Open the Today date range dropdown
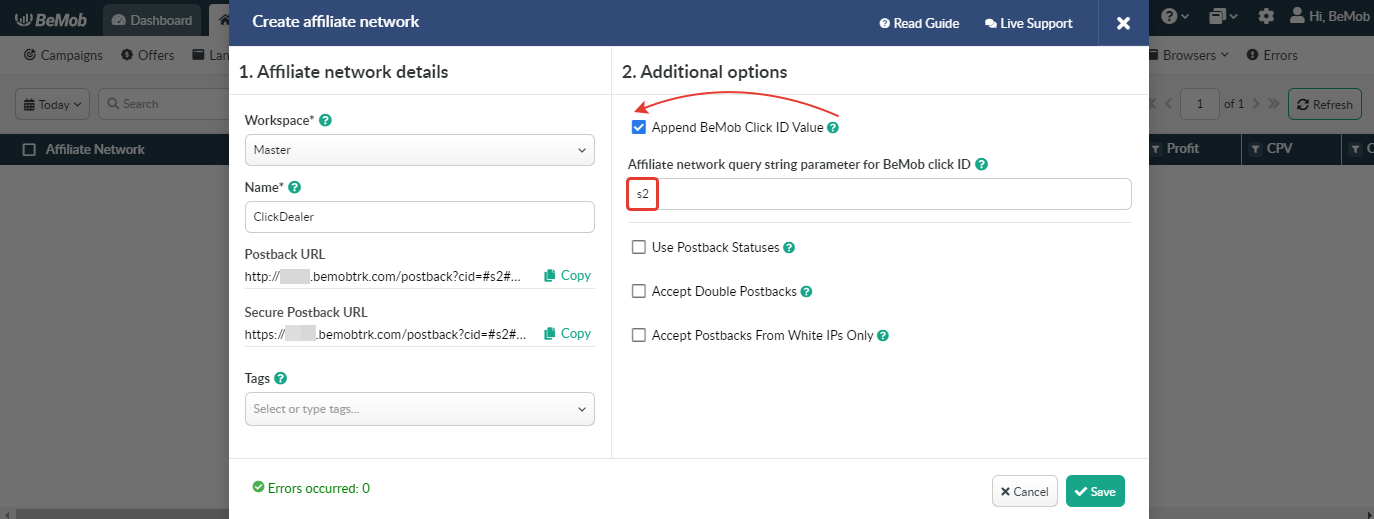Image resolution: width=1374 pixels, height=519 pixels. pyautogui.click(x=53, y=104)
